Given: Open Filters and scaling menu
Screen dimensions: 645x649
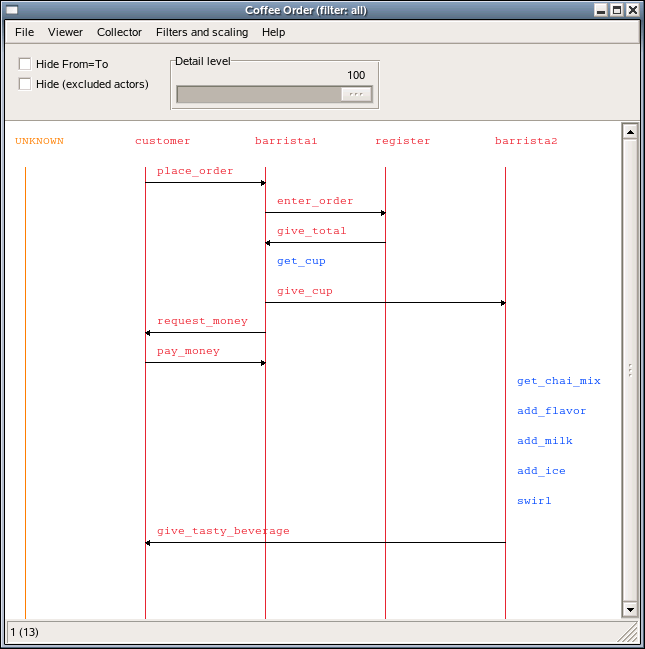Looking at the screenshot, I should coord(202,32).
